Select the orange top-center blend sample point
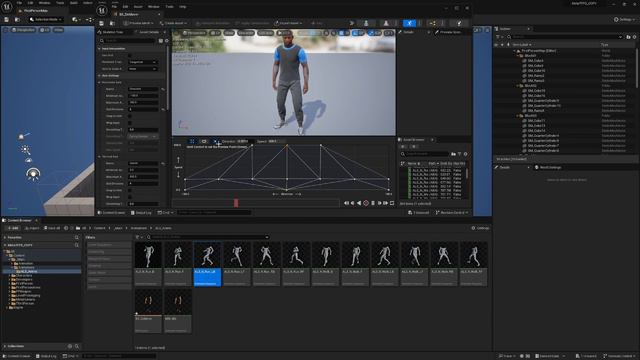This screenshot has width=640, height=360. [287, 145]
